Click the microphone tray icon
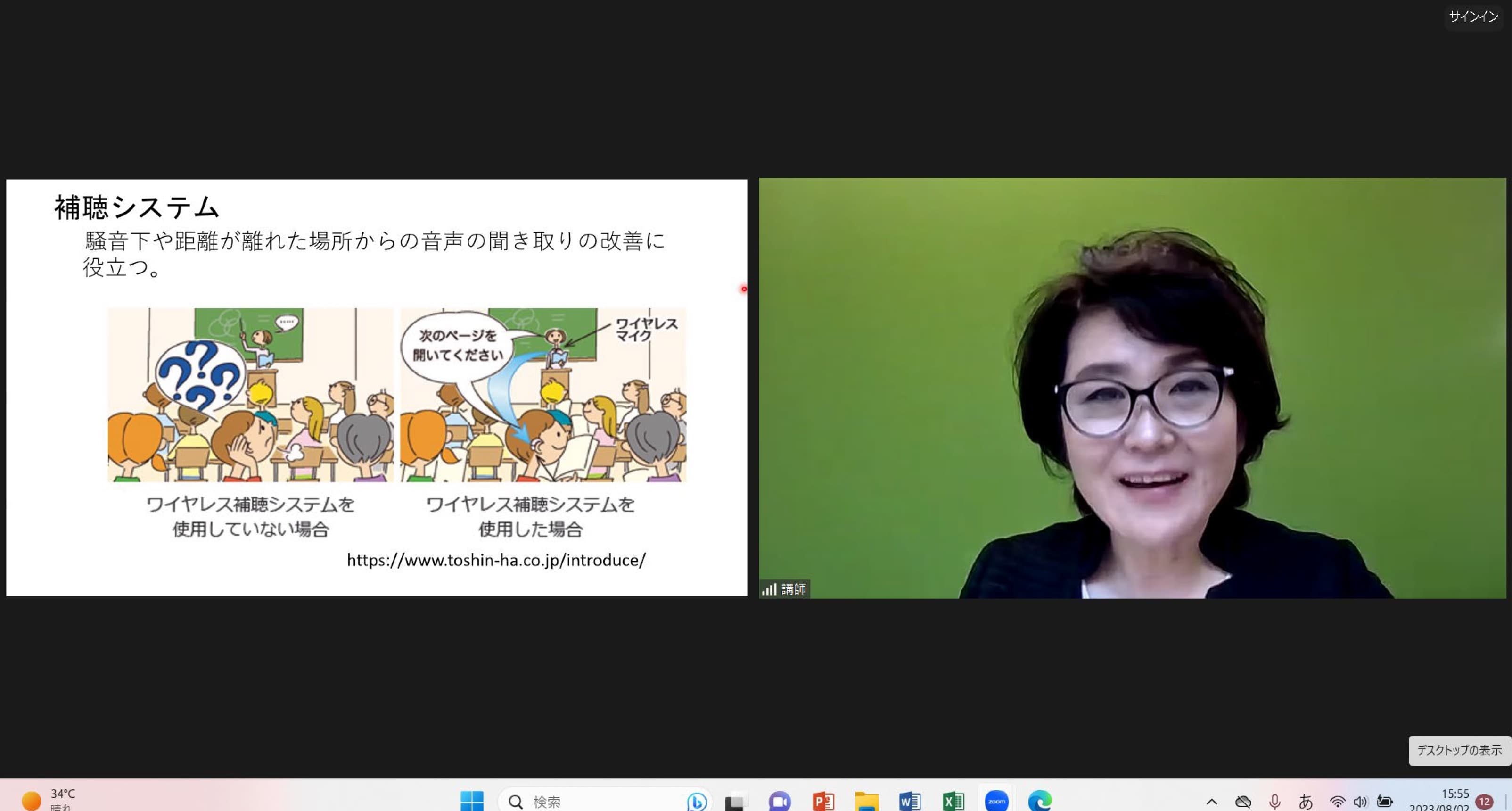The height and width of the screenshot is (811, 1512). click(x=1274, y=802)
